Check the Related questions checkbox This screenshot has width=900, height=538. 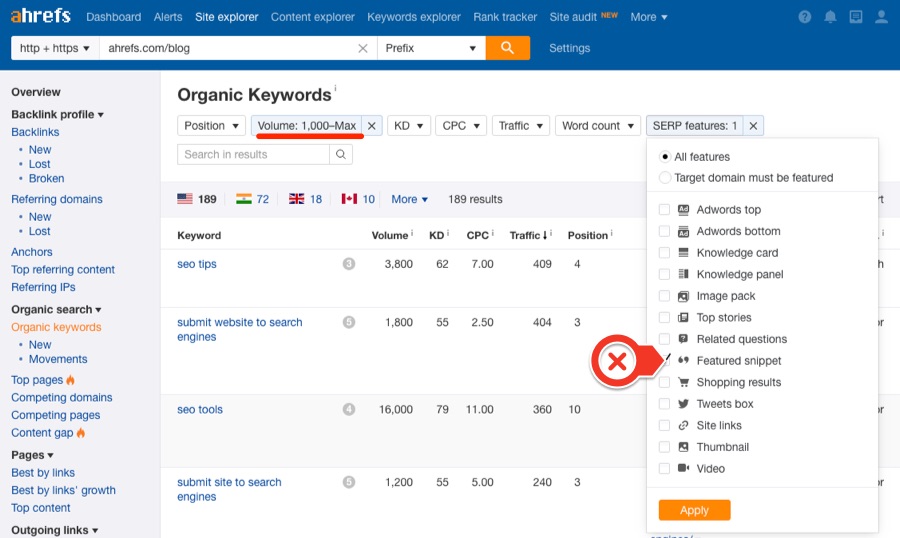(x=664, y=339)
